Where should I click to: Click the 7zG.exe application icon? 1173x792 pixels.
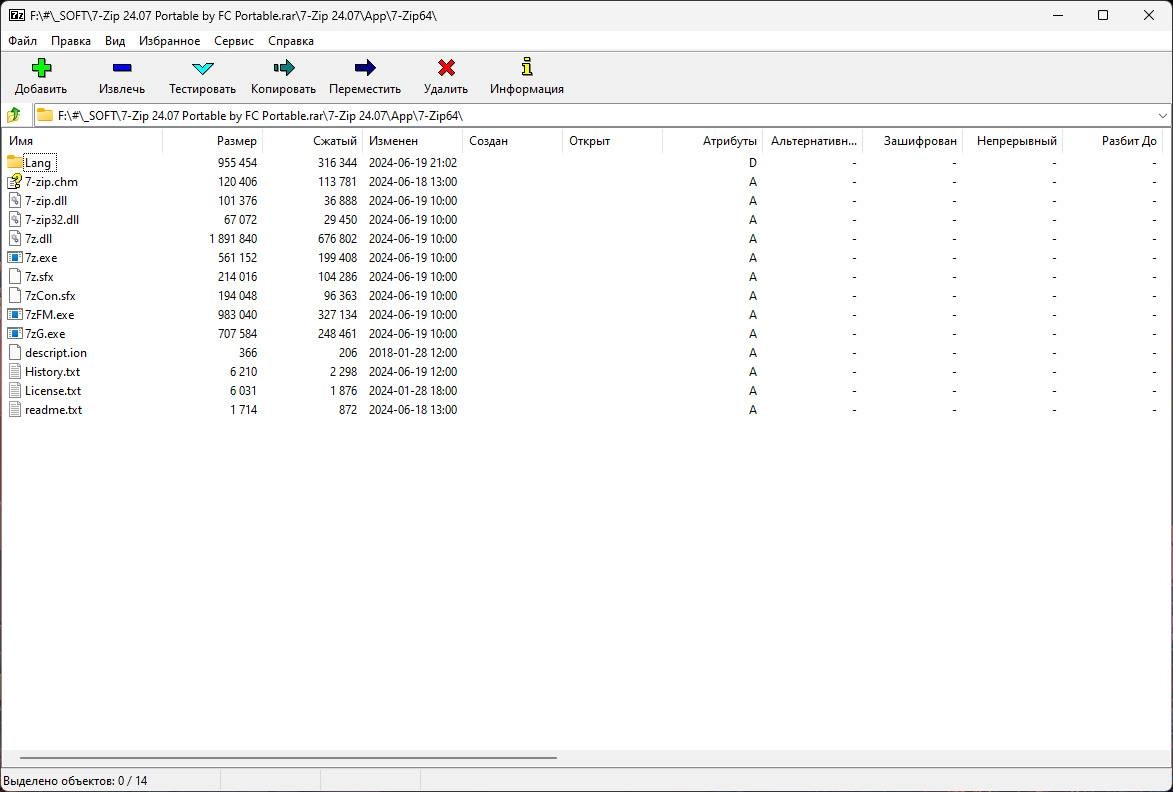(x=14, y=334)
